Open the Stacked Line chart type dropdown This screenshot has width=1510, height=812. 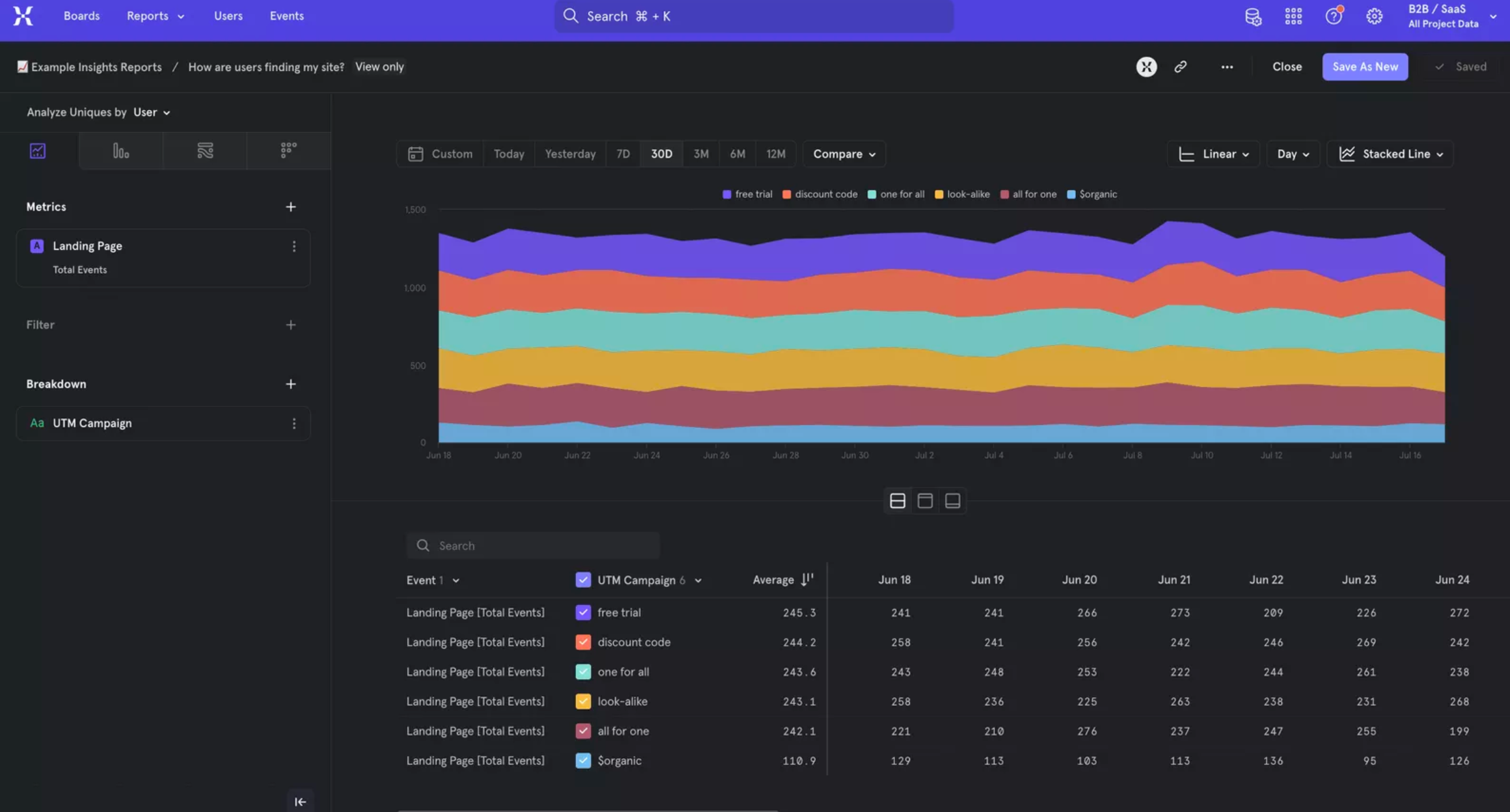pyautogui.click(x=1390, y=154)
